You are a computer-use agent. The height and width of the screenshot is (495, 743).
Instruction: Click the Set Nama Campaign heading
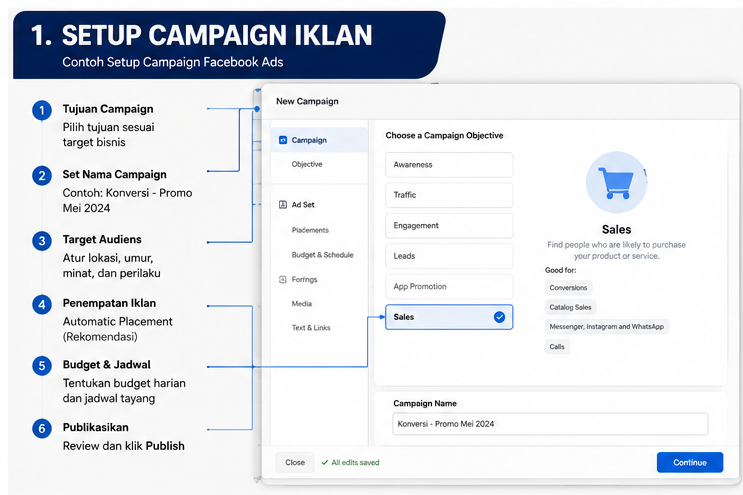pyautogui.click(x=115, y=174)
